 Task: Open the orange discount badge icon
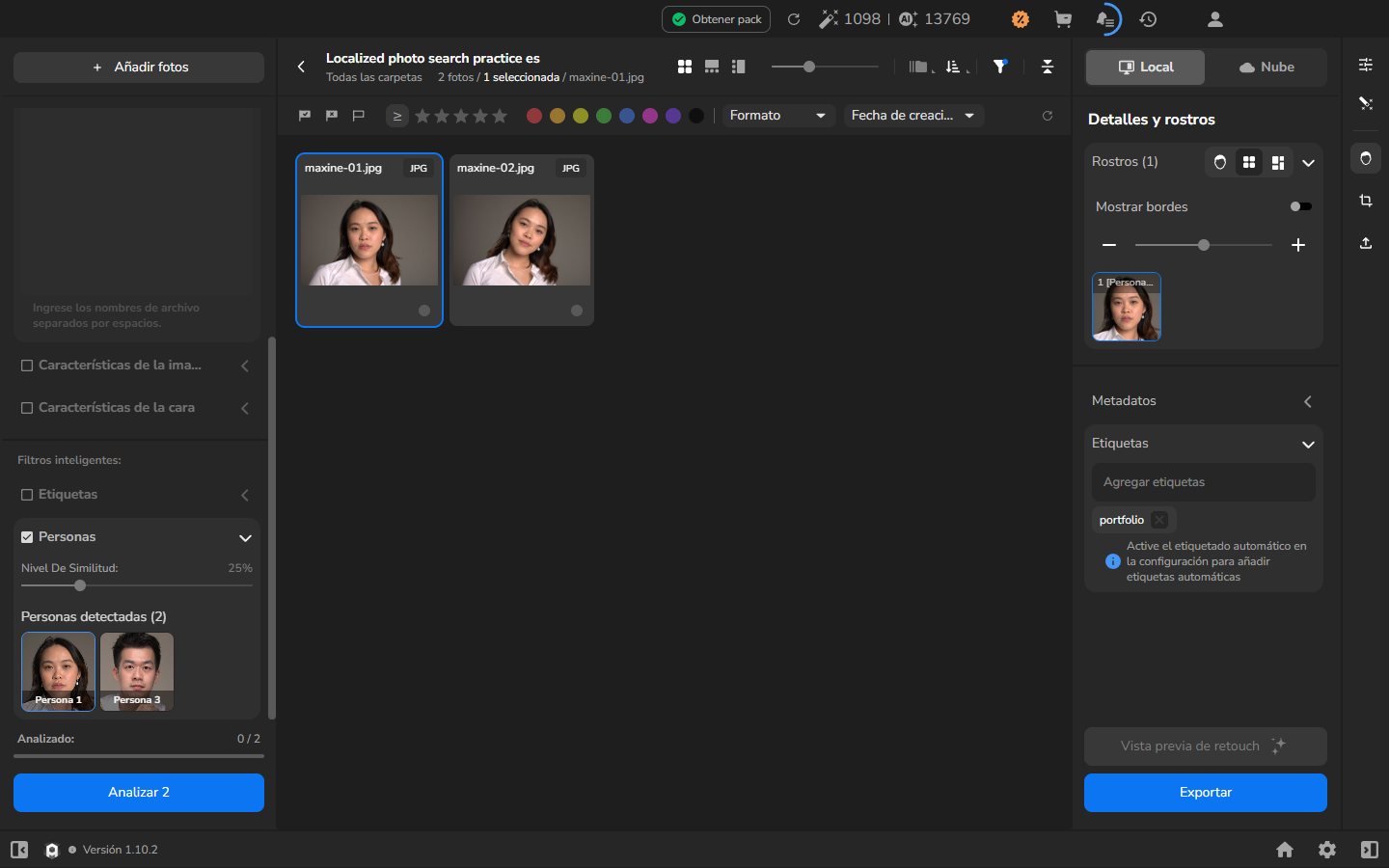[x=1021, y=19]
